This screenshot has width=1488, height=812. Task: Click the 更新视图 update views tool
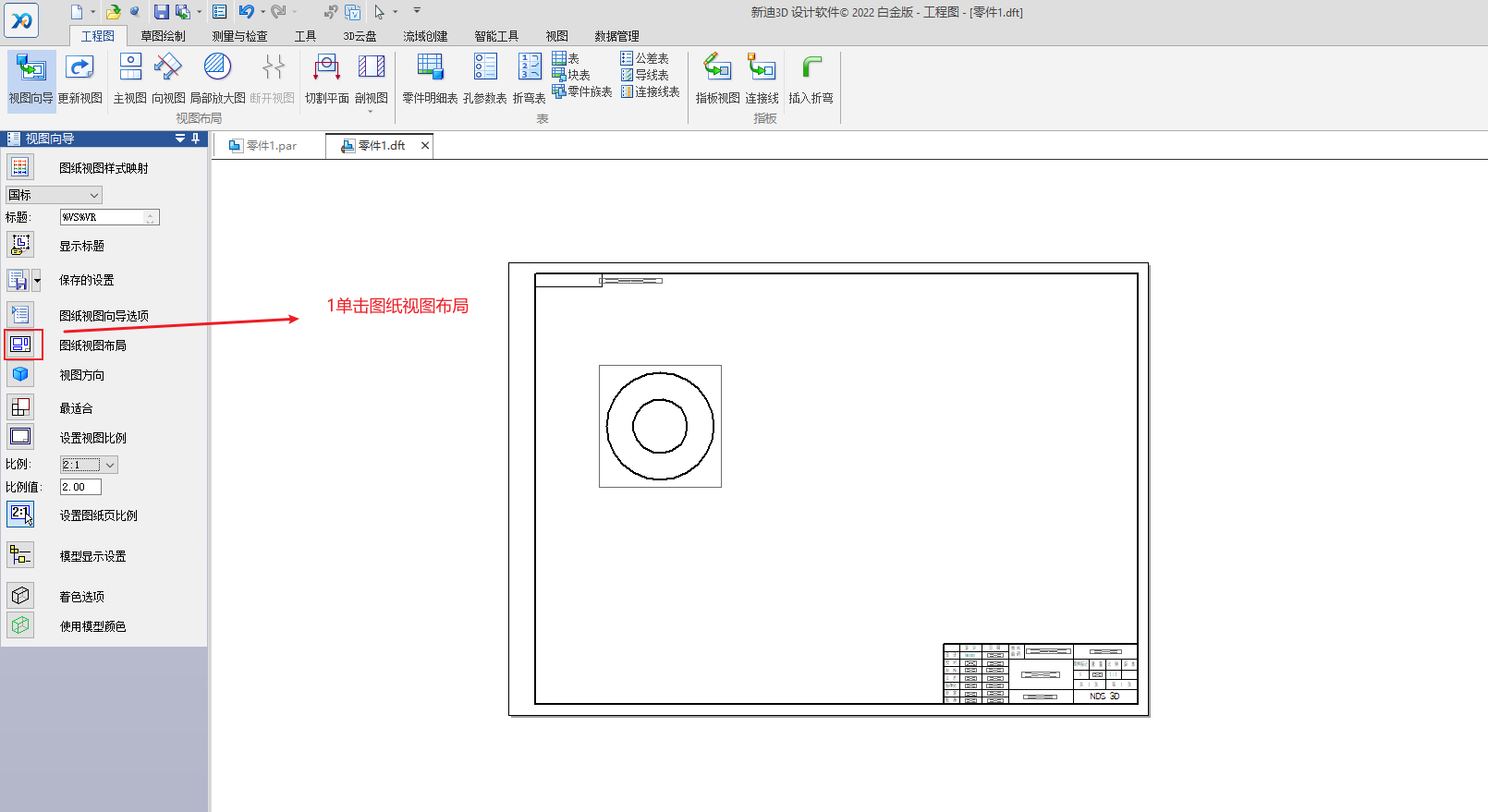(x=80, y=79)
